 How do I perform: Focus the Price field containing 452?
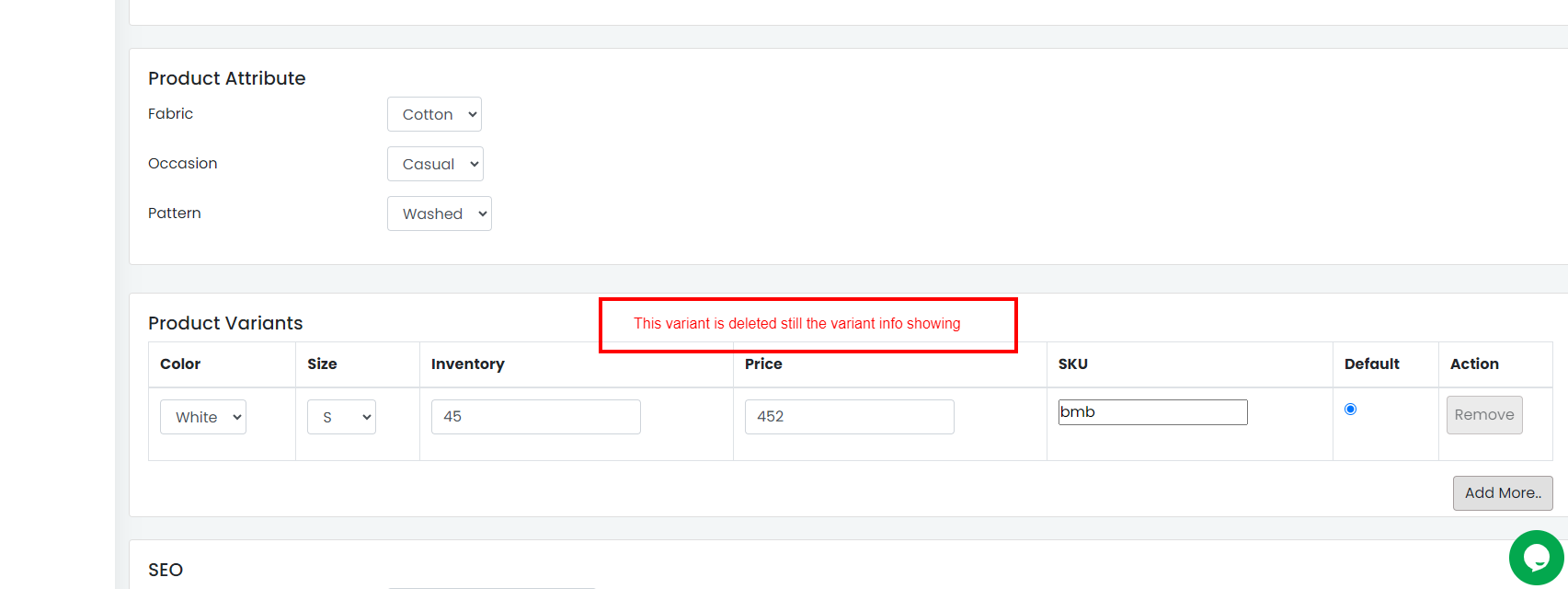850,417
